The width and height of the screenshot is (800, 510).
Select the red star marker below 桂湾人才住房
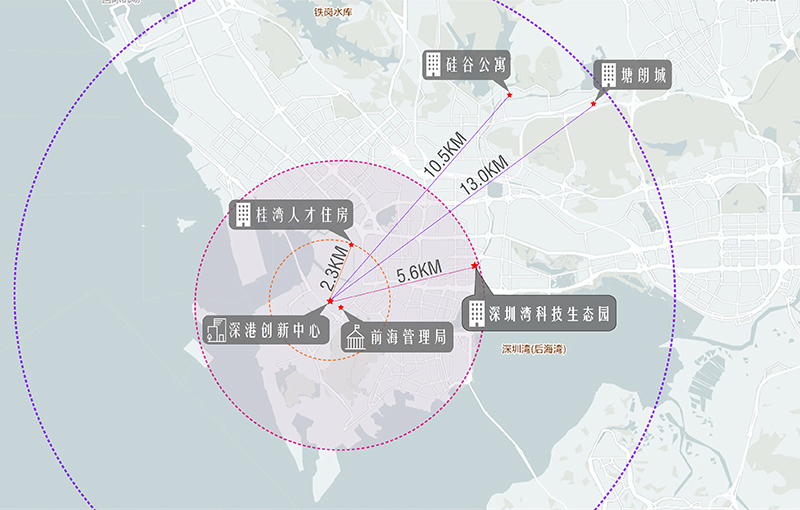(x=350, y=245)
